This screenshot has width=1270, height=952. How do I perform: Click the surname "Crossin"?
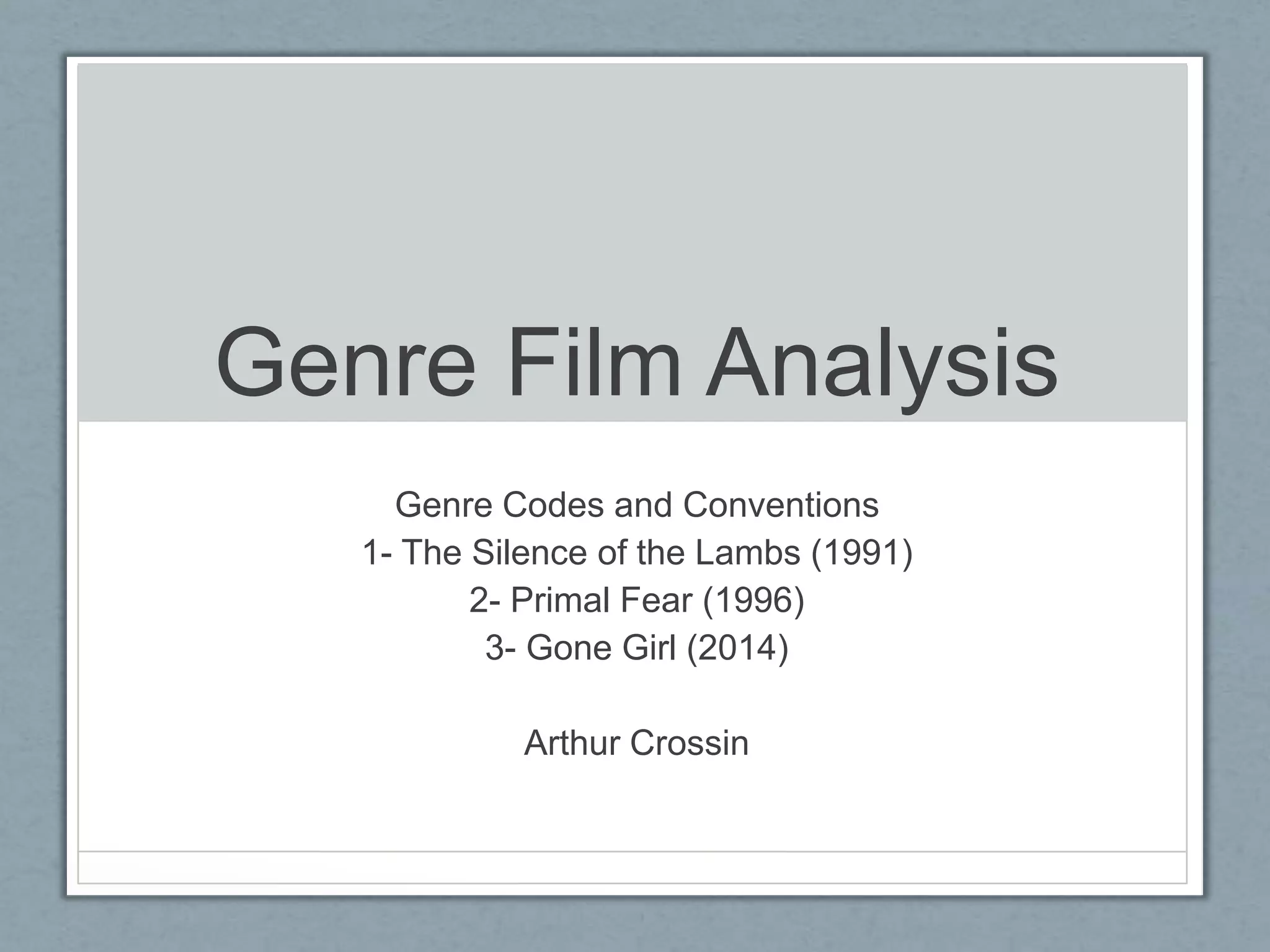tap(689, 743)
